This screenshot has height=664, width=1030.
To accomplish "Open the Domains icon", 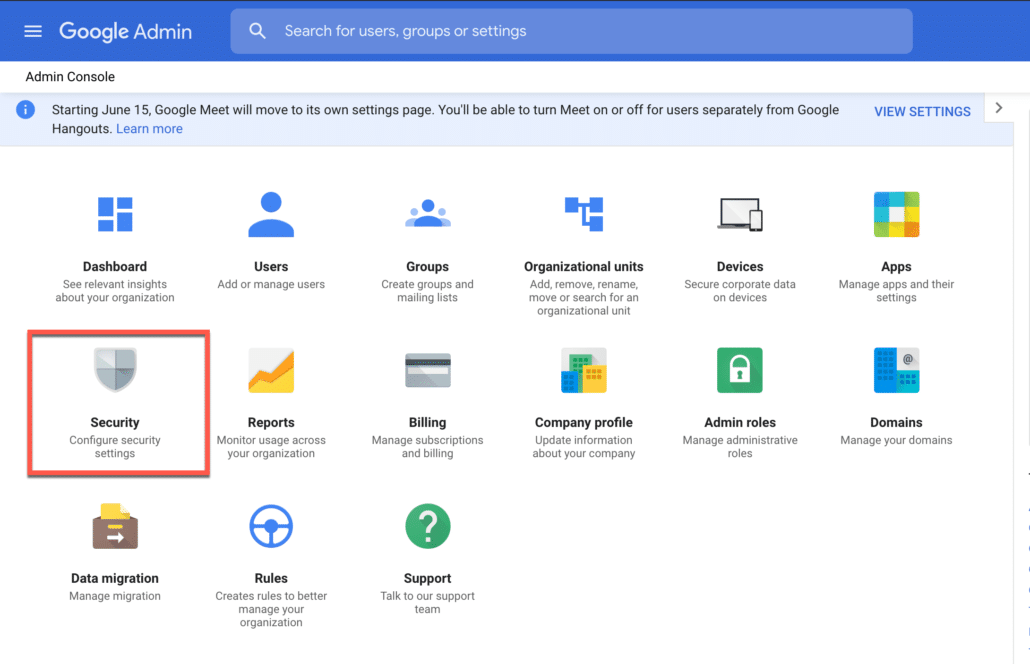I will (897, 370).
